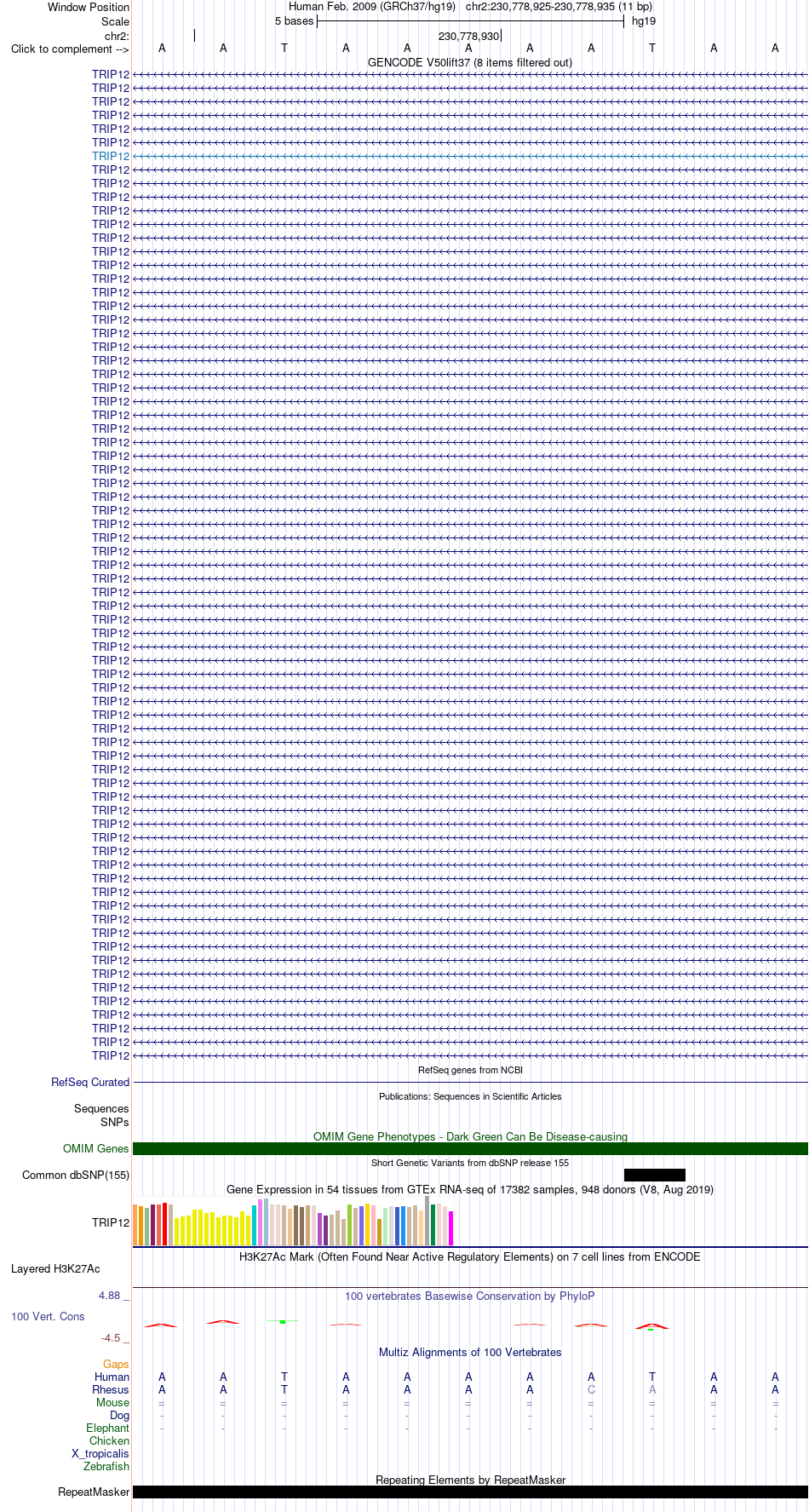809x1512 pixels.
Task: Click the 'Click to complement -->' label
Action: click(70, 49)
